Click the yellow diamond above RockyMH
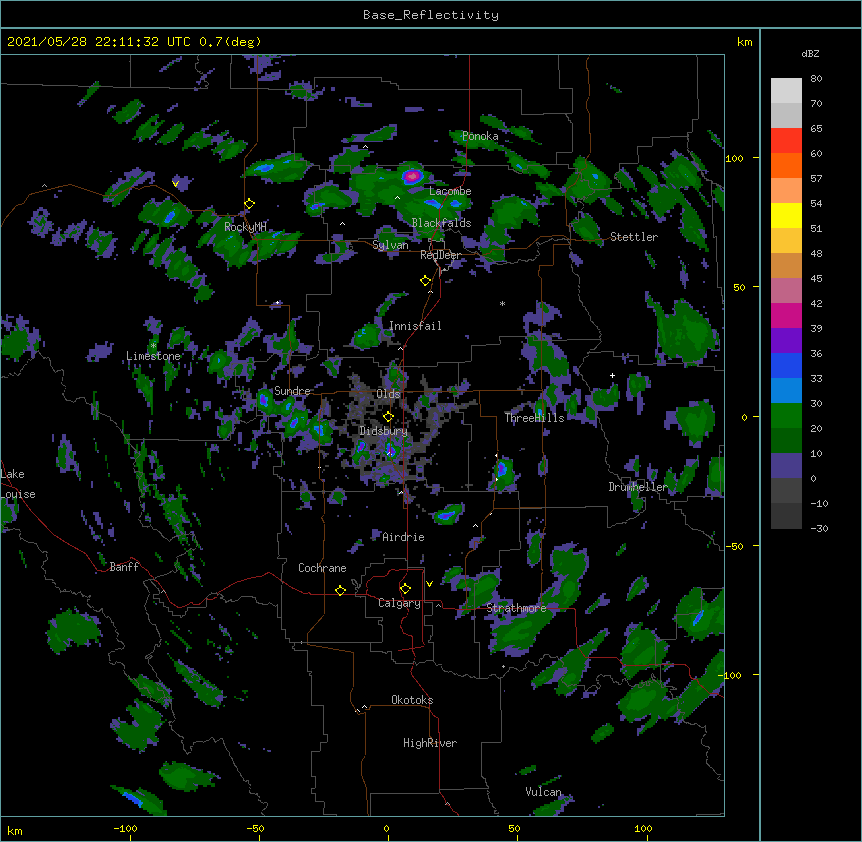Screen dimensions: 862x842 (250, 203)
